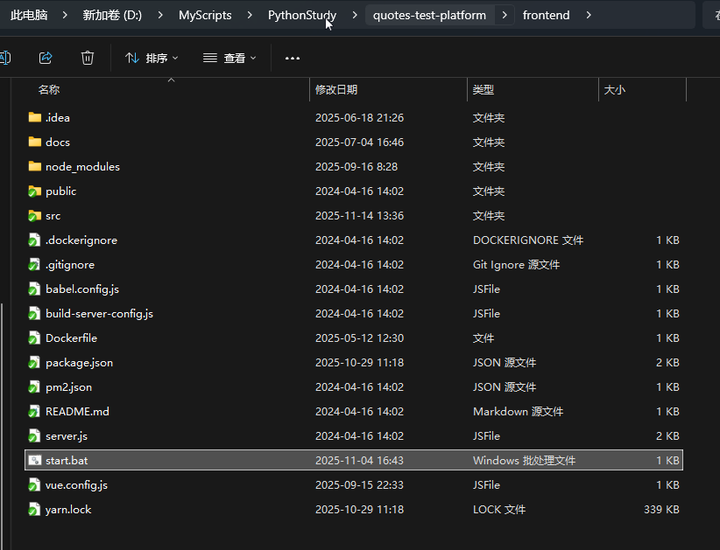Open the 查看 view dropdown

230,58
